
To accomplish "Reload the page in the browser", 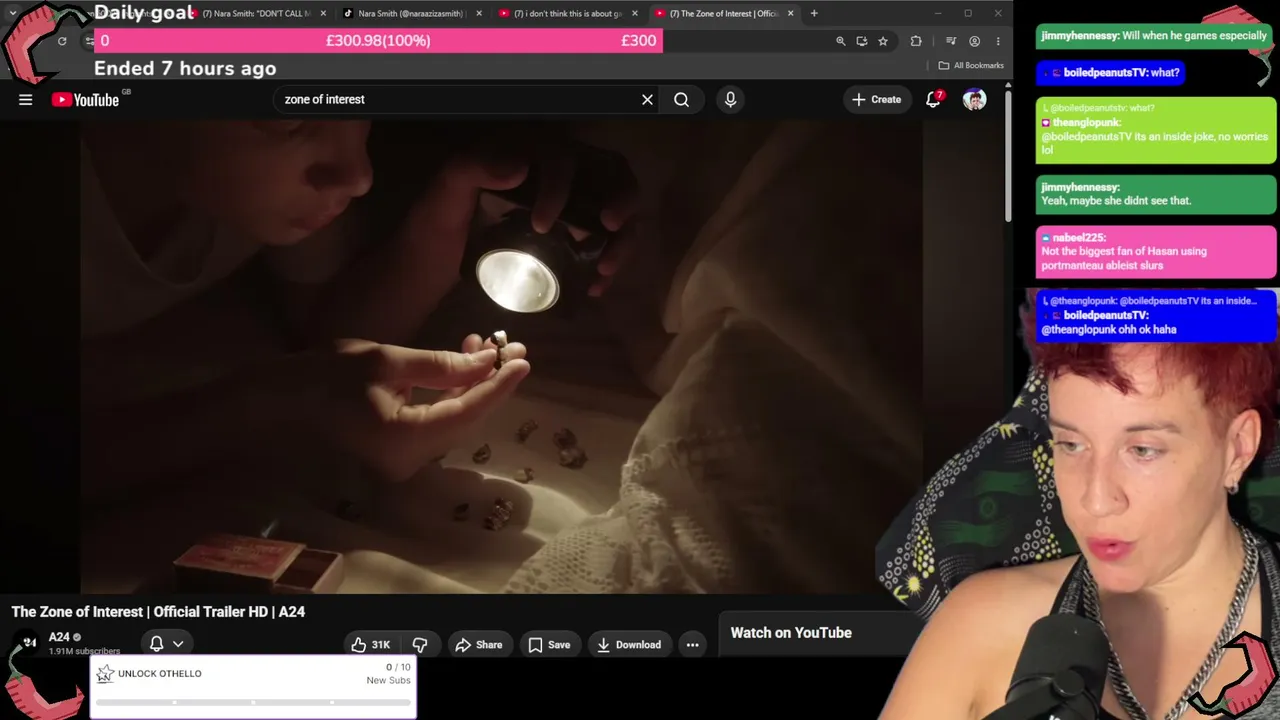I will pos(62,41).
